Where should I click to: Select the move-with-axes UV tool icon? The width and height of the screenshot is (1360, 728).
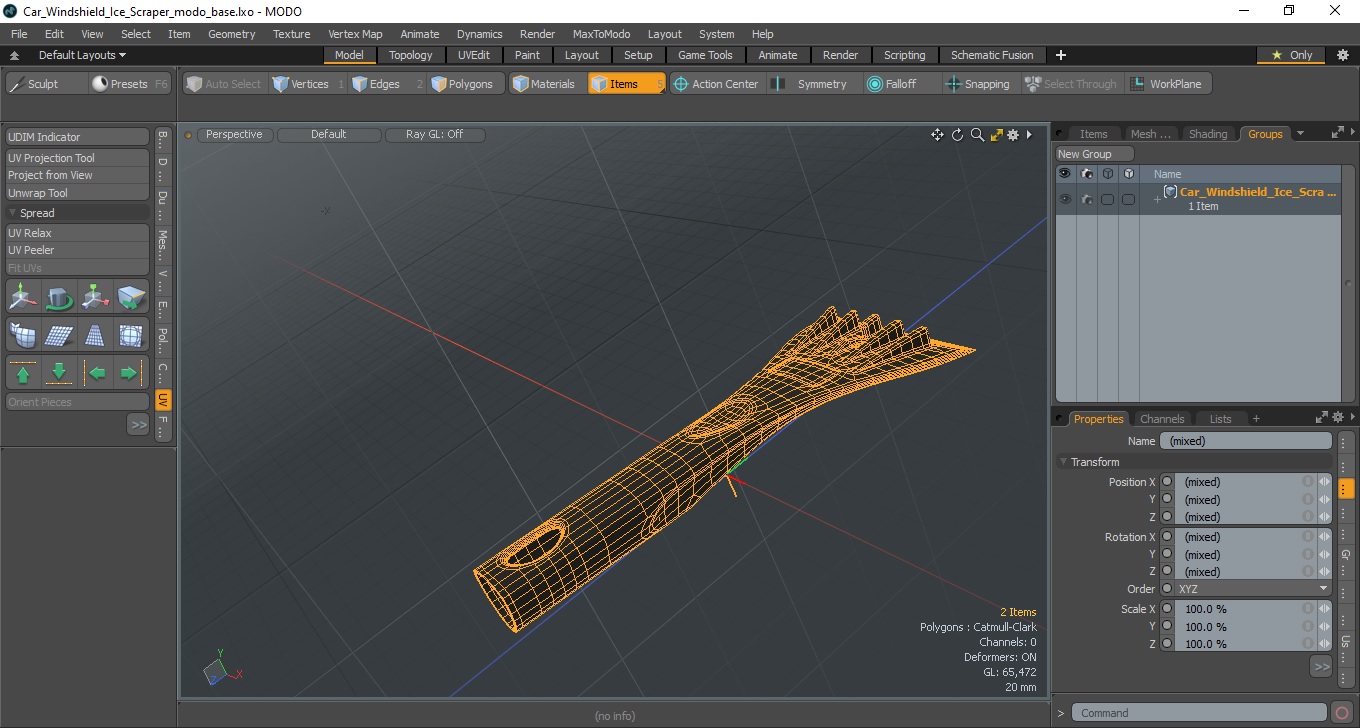tap(24, 297)
